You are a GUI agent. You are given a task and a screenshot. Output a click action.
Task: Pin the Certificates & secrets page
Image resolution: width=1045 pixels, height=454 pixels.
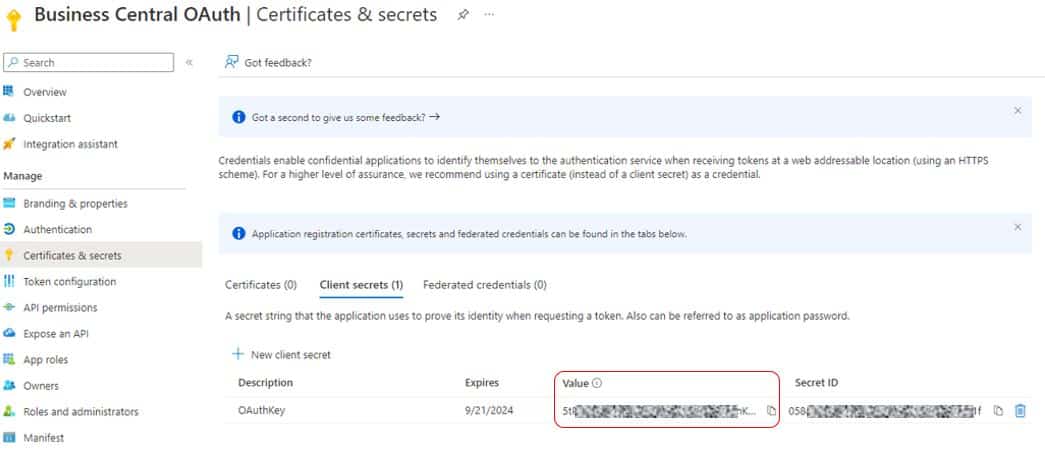point(463,15)
